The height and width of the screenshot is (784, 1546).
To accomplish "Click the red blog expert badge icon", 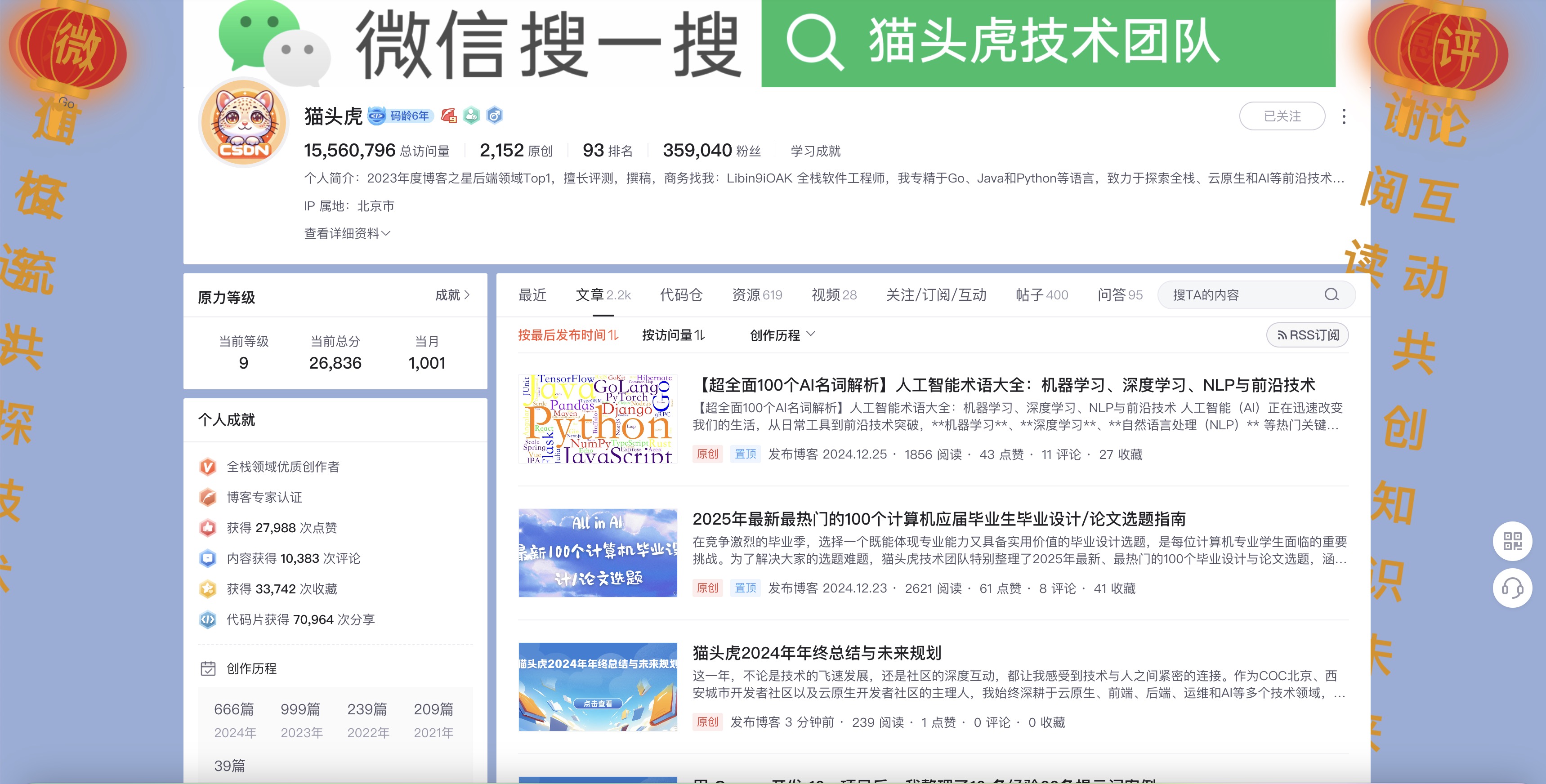I will click(449, 115).
